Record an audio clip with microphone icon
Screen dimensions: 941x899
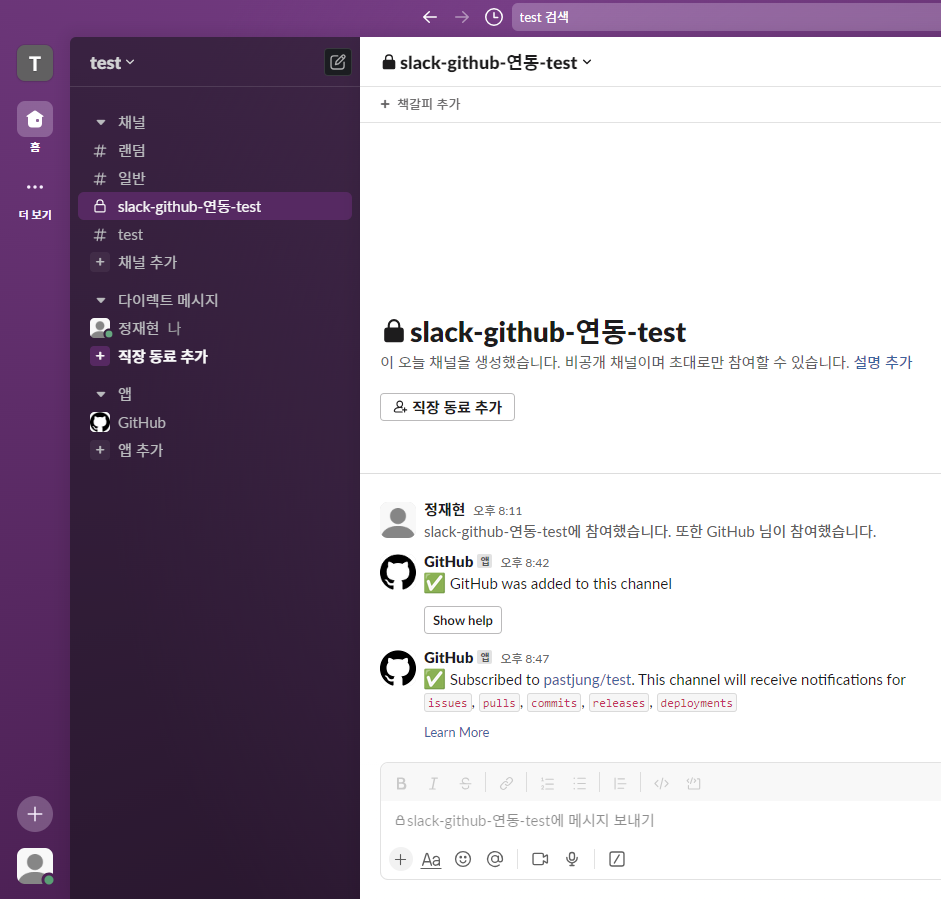tap(572, 859)
